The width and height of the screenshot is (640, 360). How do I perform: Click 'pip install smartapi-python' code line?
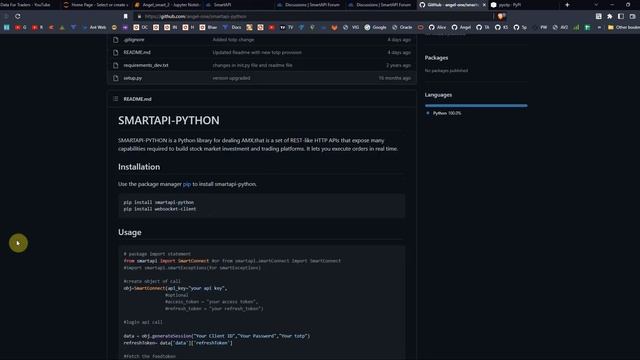[159, 202]
